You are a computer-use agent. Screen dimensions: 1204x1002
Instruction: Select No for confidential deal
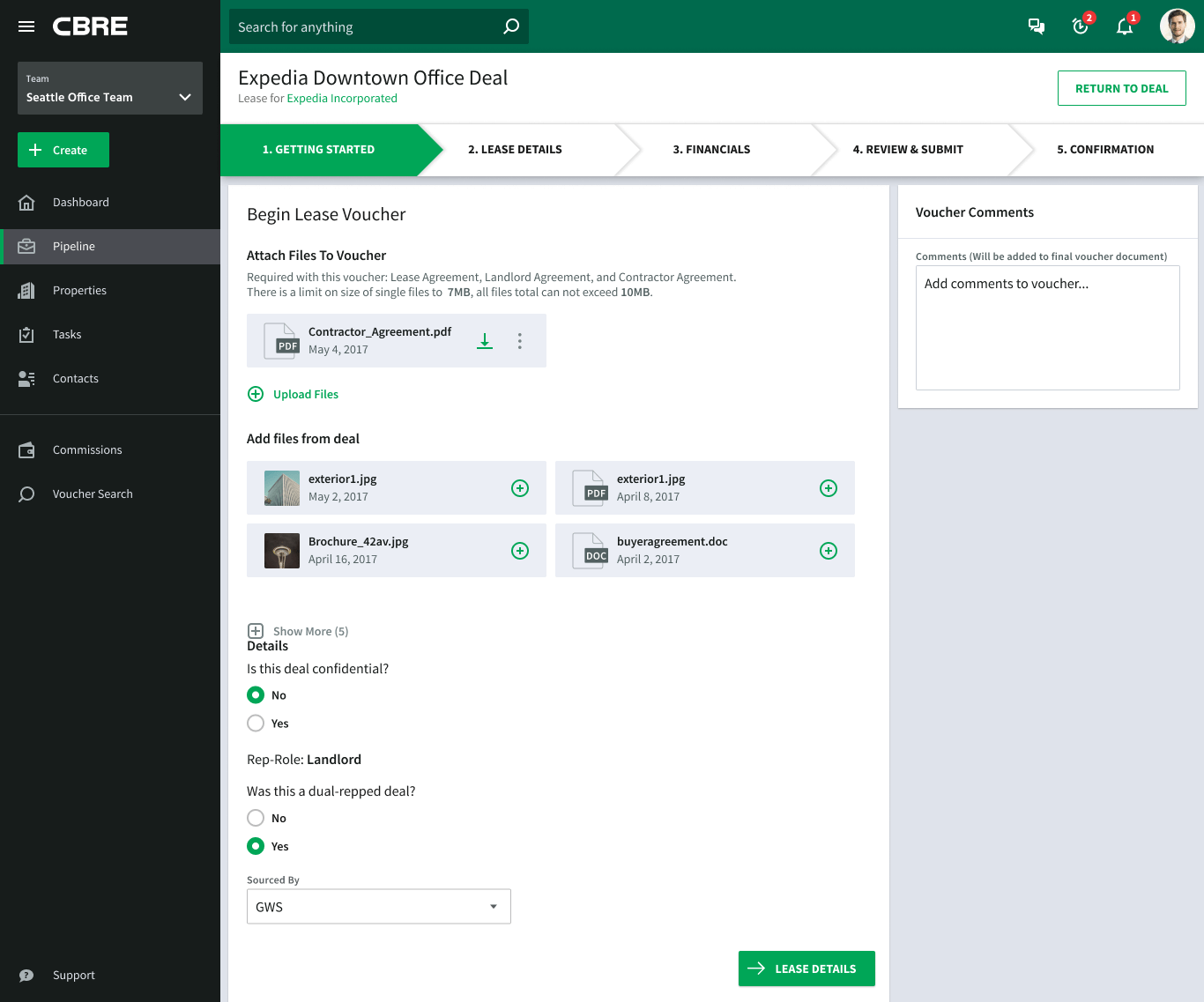[x=256, y=695]
